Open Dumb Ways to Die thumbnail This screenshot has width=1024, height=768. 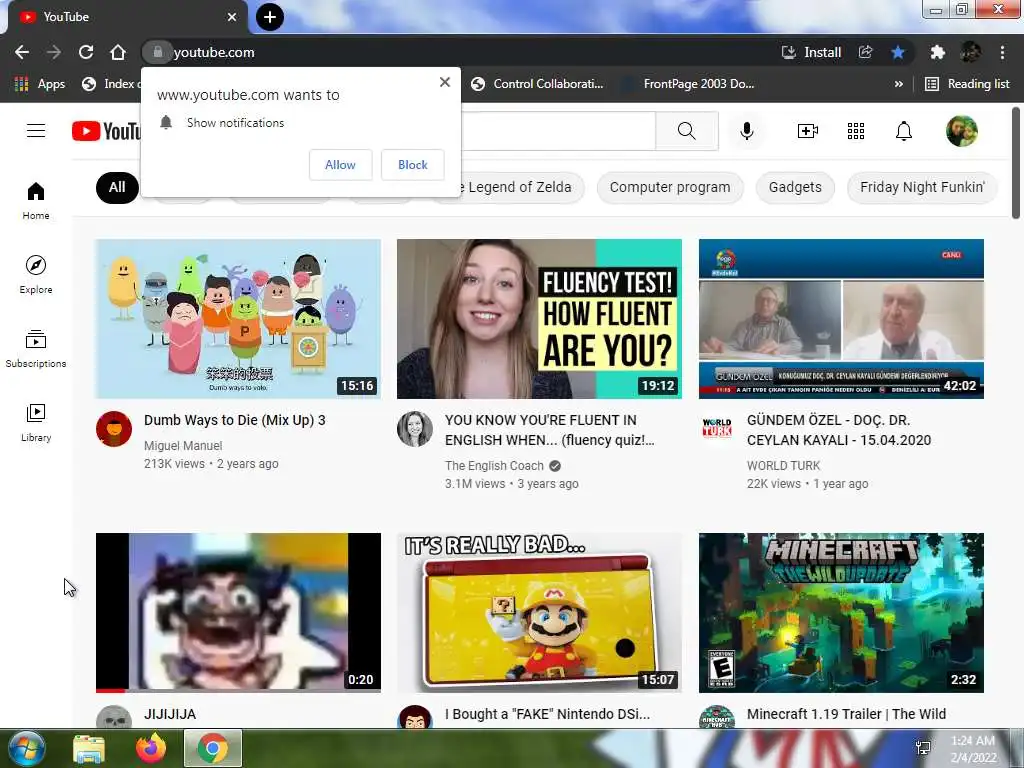[238, 319]
